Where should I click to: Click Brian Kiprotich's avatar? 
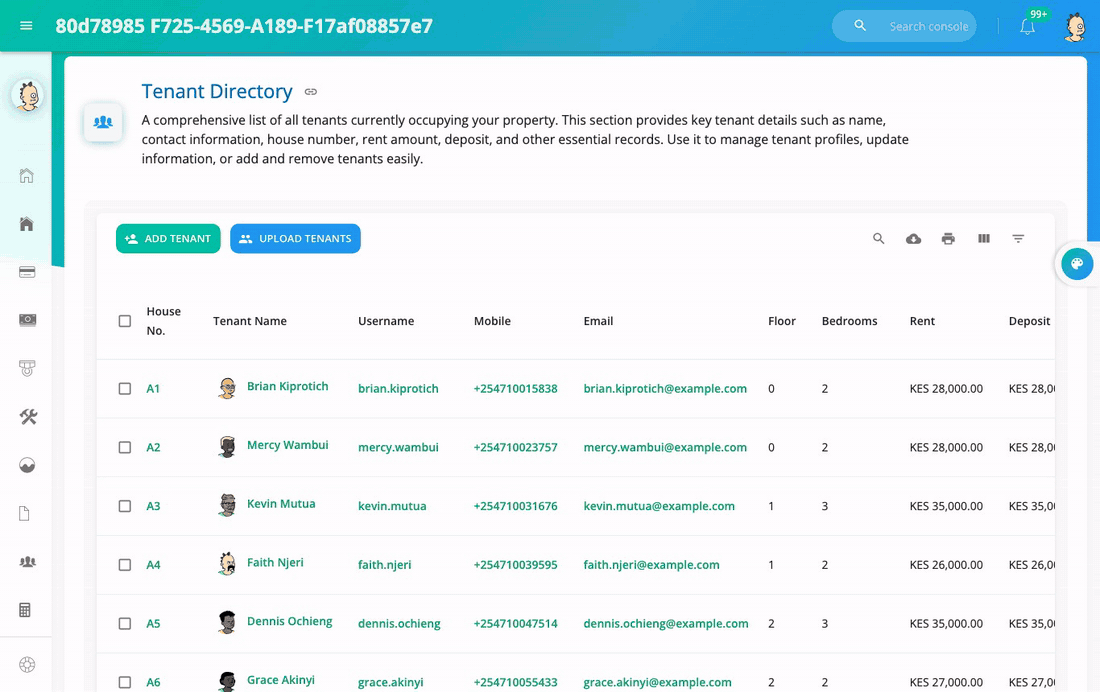(x=227, y=388)
